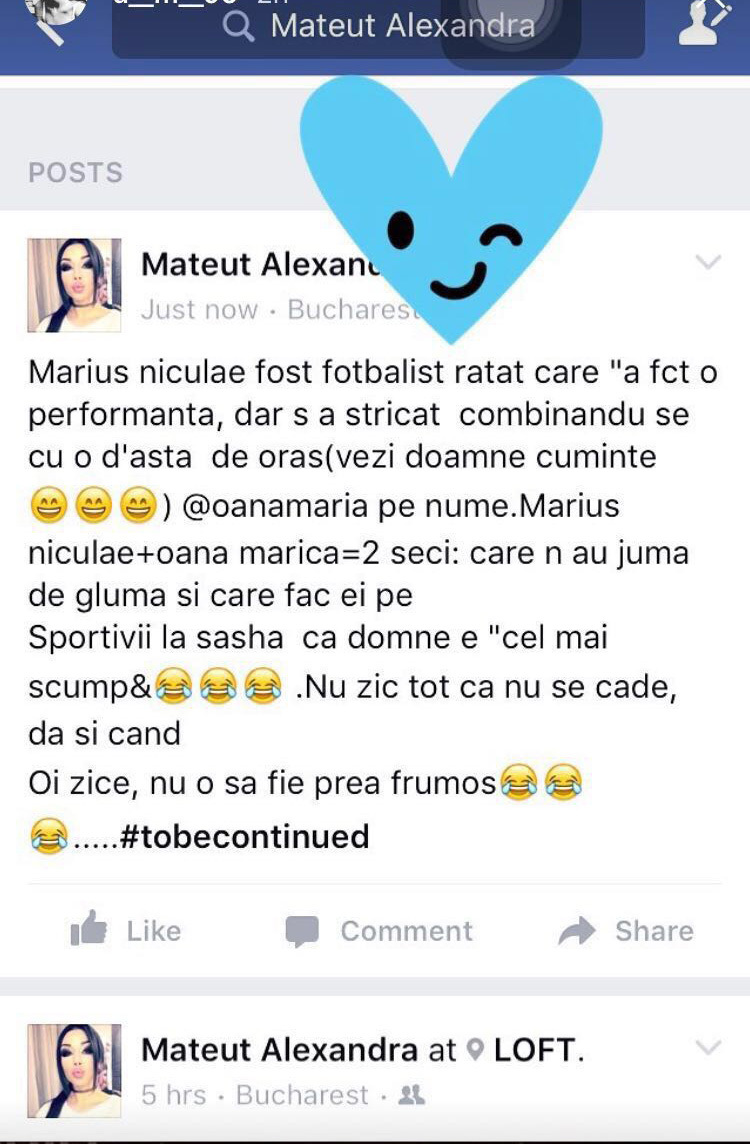Open the second post's profile picture
Viewport: 750px width, 1144px height.
[74, 1070]
